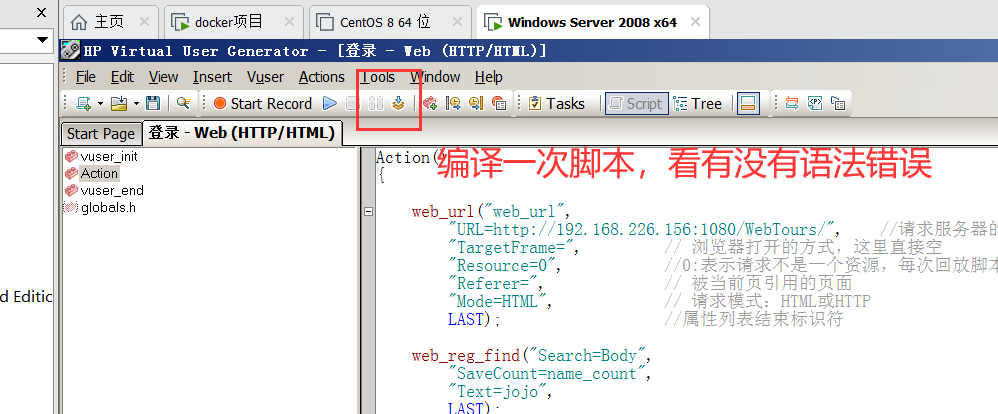Screen dimensions: 998x414
Task: Switch to Script view
Action: click(x=635, y=103)
